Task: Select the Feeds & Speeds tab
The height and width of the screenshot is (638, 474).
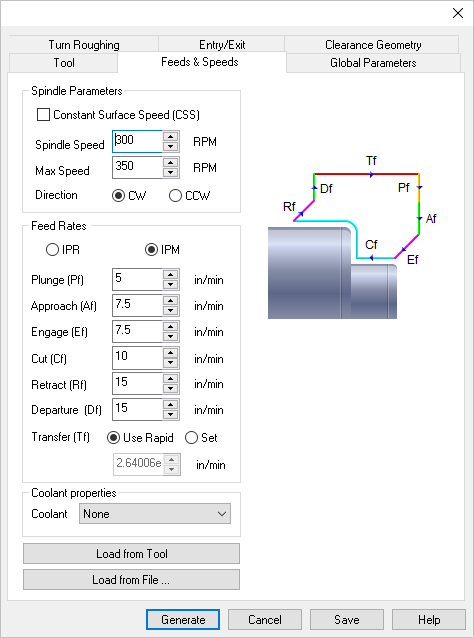Action: (x=200, y=62)
